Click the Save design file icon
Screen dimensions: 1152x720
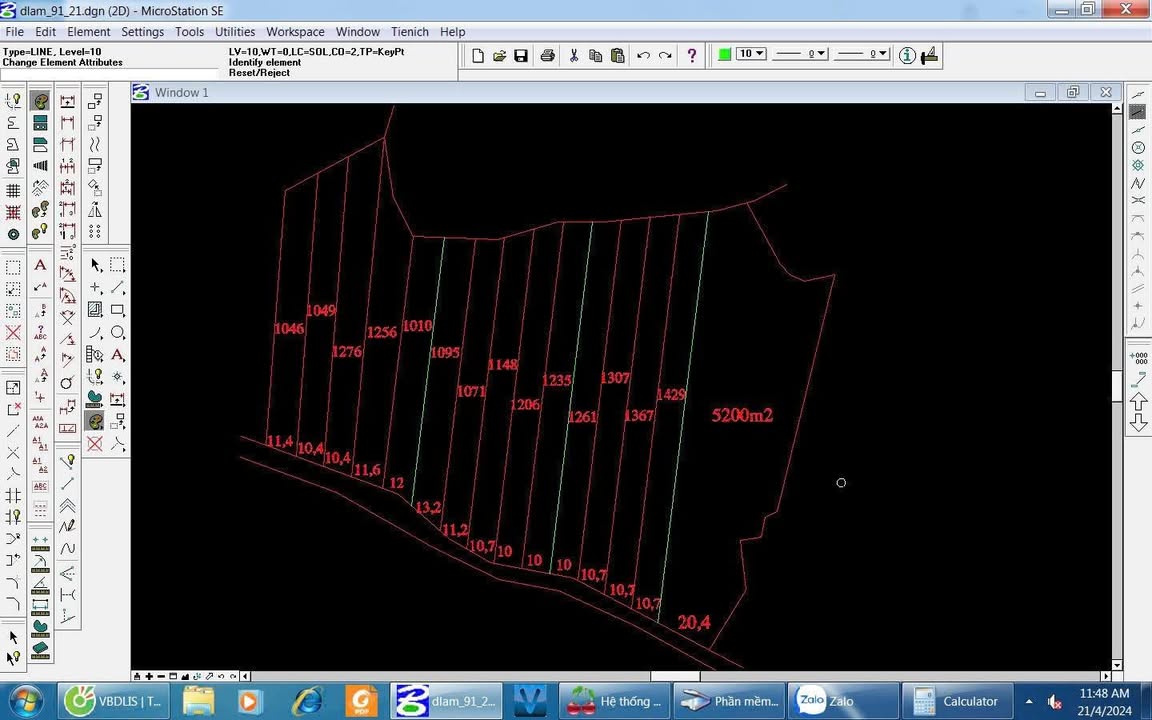coord(521,55)
